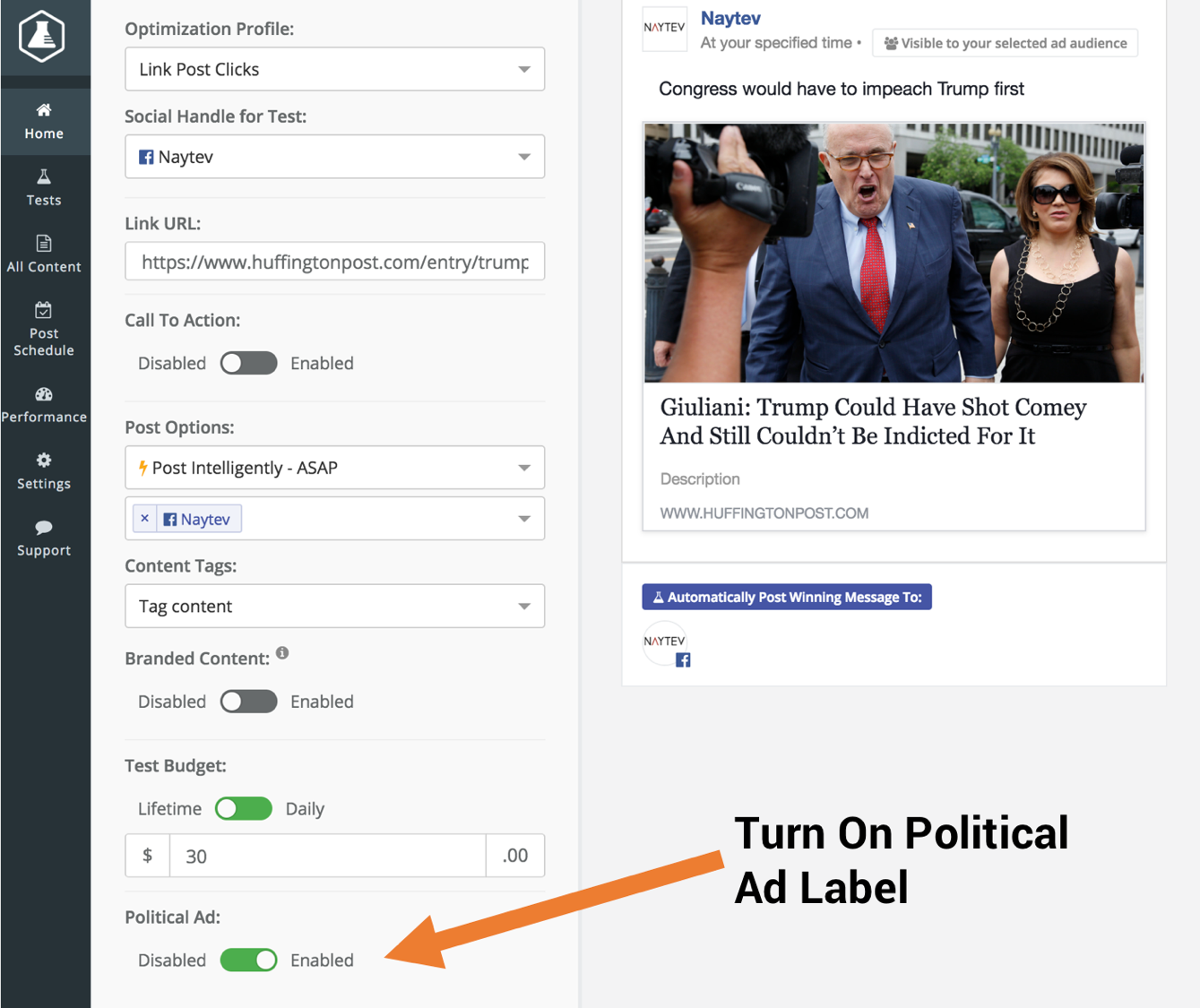The width and height of the screenshot is (1200, 1008).
Task: Open the Optimization Profile dropdown
Action: (x=334, y=69)
